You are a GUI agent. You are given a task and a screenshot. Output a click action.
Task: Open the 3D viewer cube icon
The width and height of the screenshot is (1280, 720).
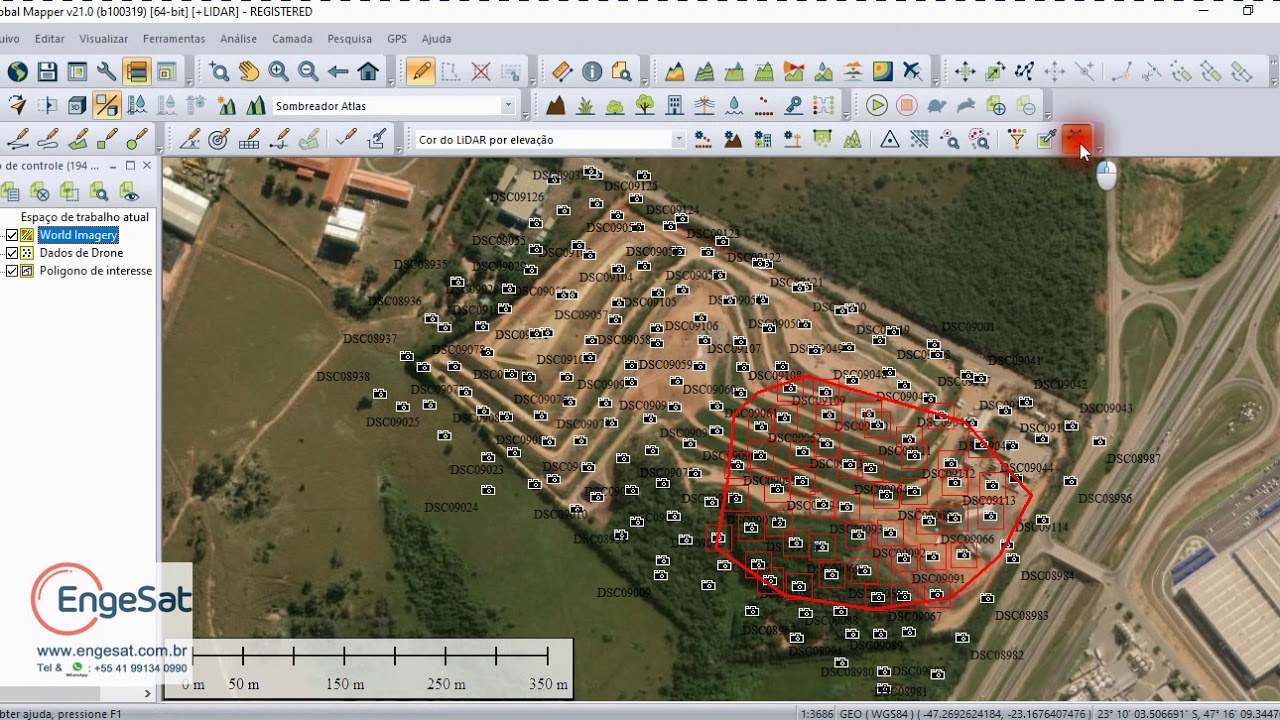tap(77, 105)
